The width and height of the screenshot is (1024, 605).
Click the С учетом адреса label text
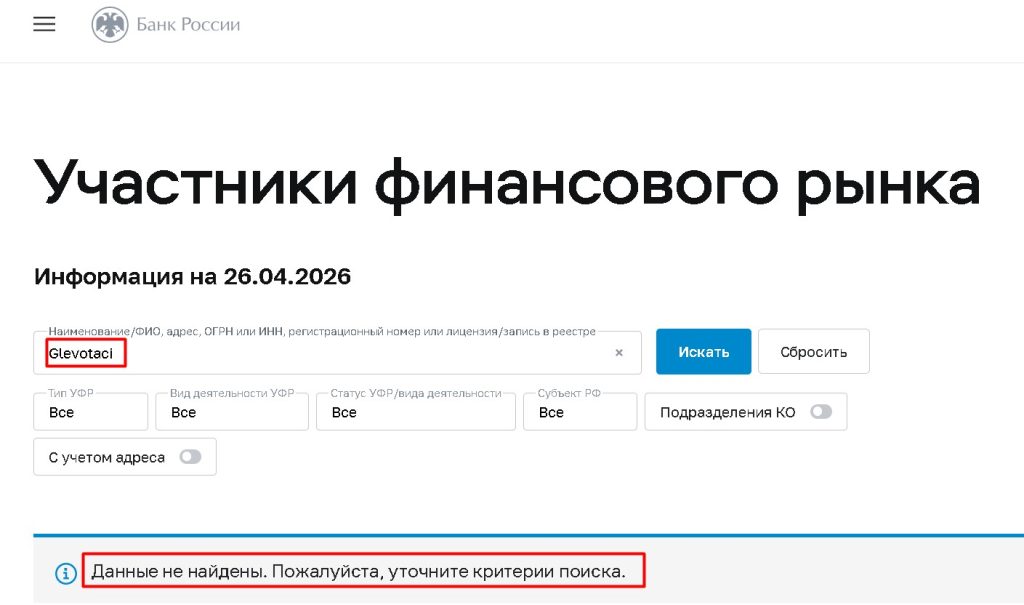tap(107, 457)
